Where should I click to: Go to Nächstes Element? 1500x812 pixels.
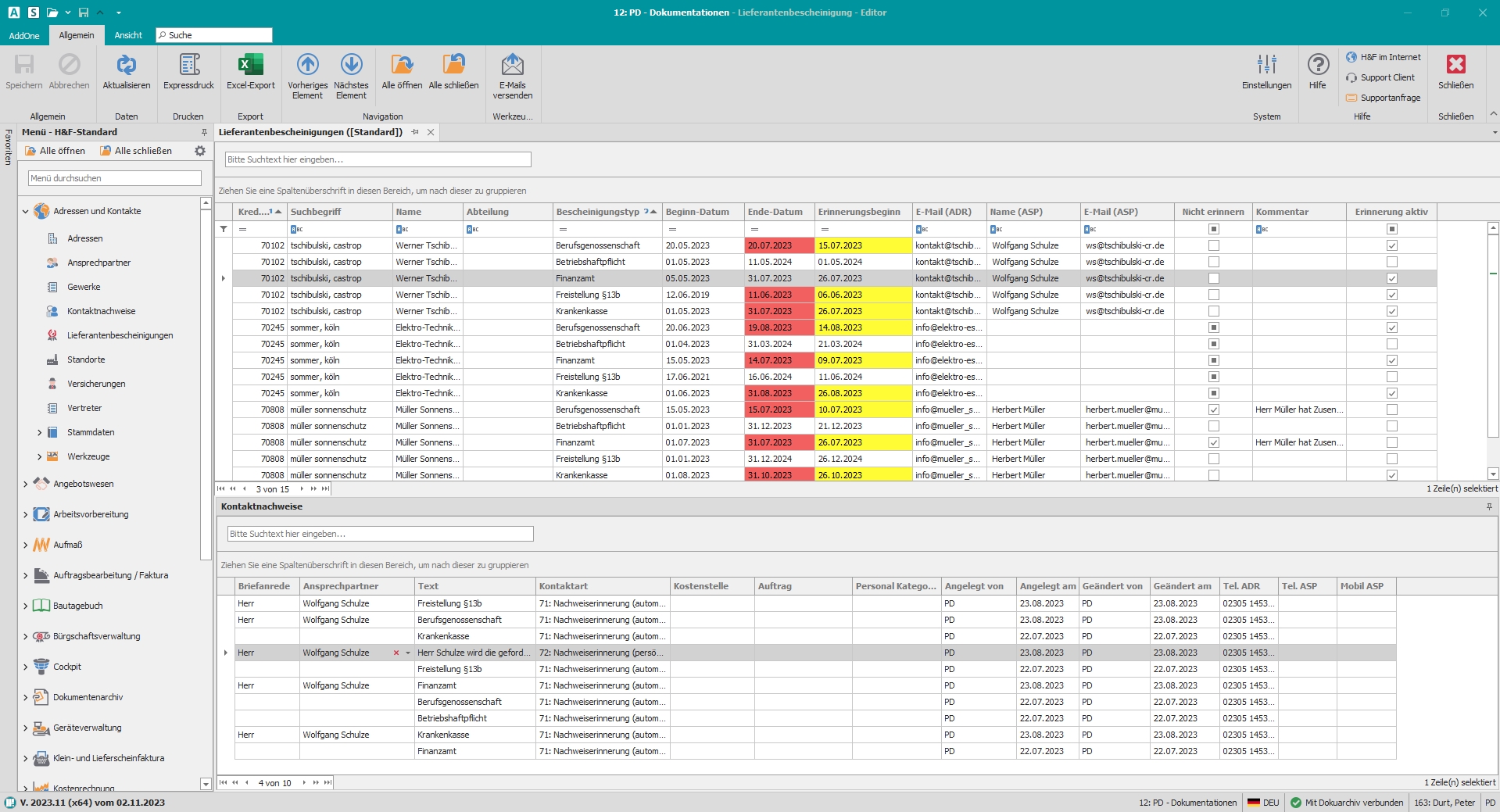tap(351, 66)
